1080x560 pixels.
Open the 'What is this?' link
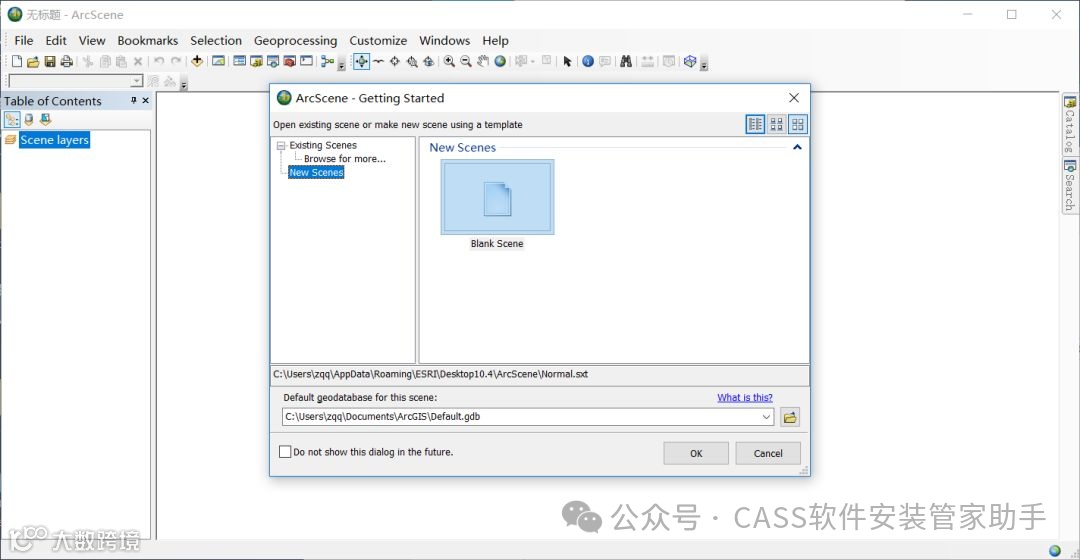point(745,397)
